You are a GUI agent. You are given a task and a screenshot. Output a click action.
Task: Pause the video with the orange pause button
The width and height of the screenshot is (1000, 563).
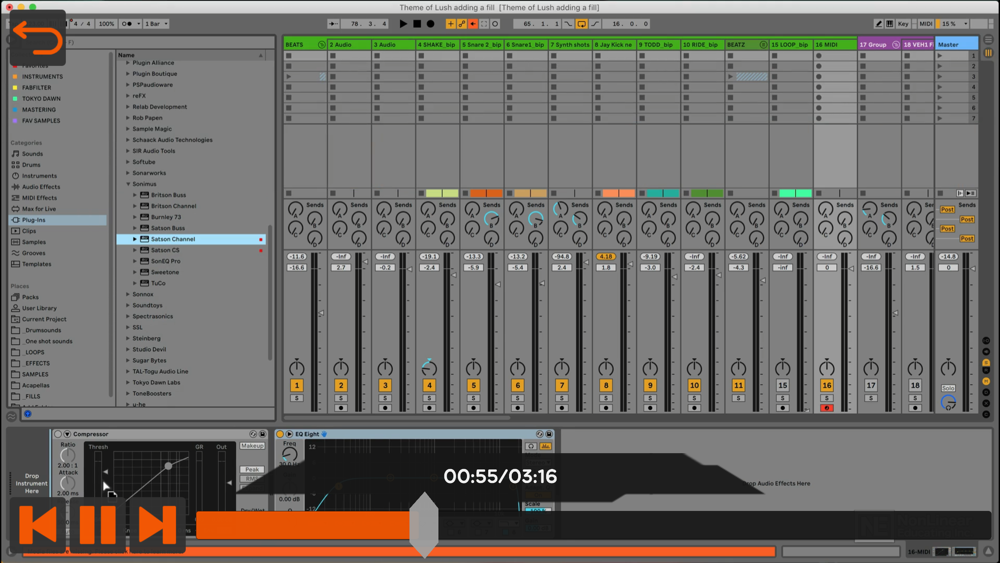tap(98, 525)
